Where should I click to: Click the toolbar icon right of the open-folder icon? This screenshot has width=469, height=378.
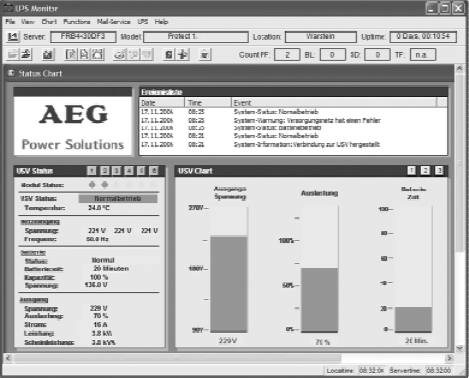(26, 54)
